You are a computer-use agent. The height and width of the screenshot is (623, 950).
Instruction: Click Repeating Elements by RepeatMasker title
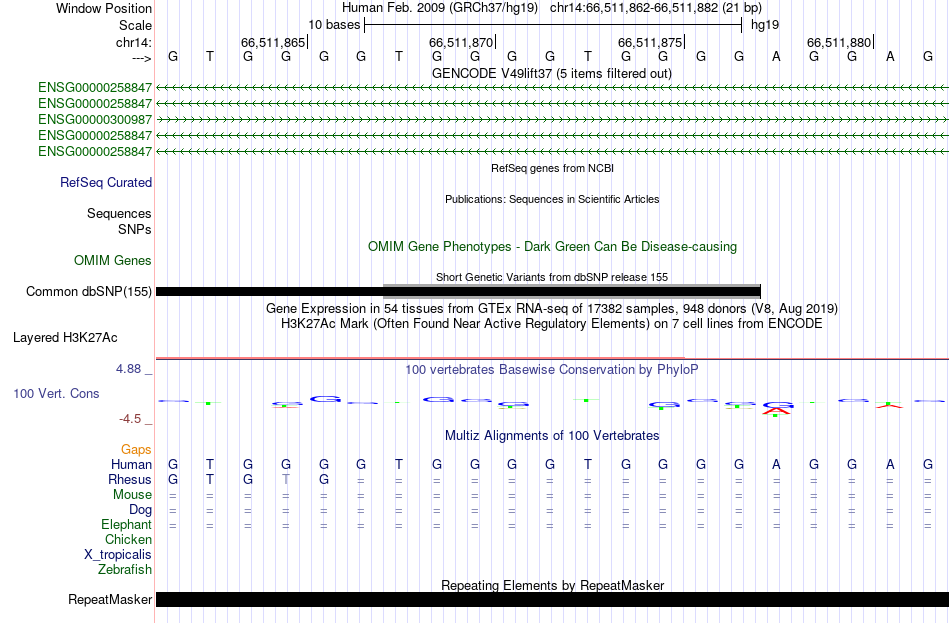[553, 585]
